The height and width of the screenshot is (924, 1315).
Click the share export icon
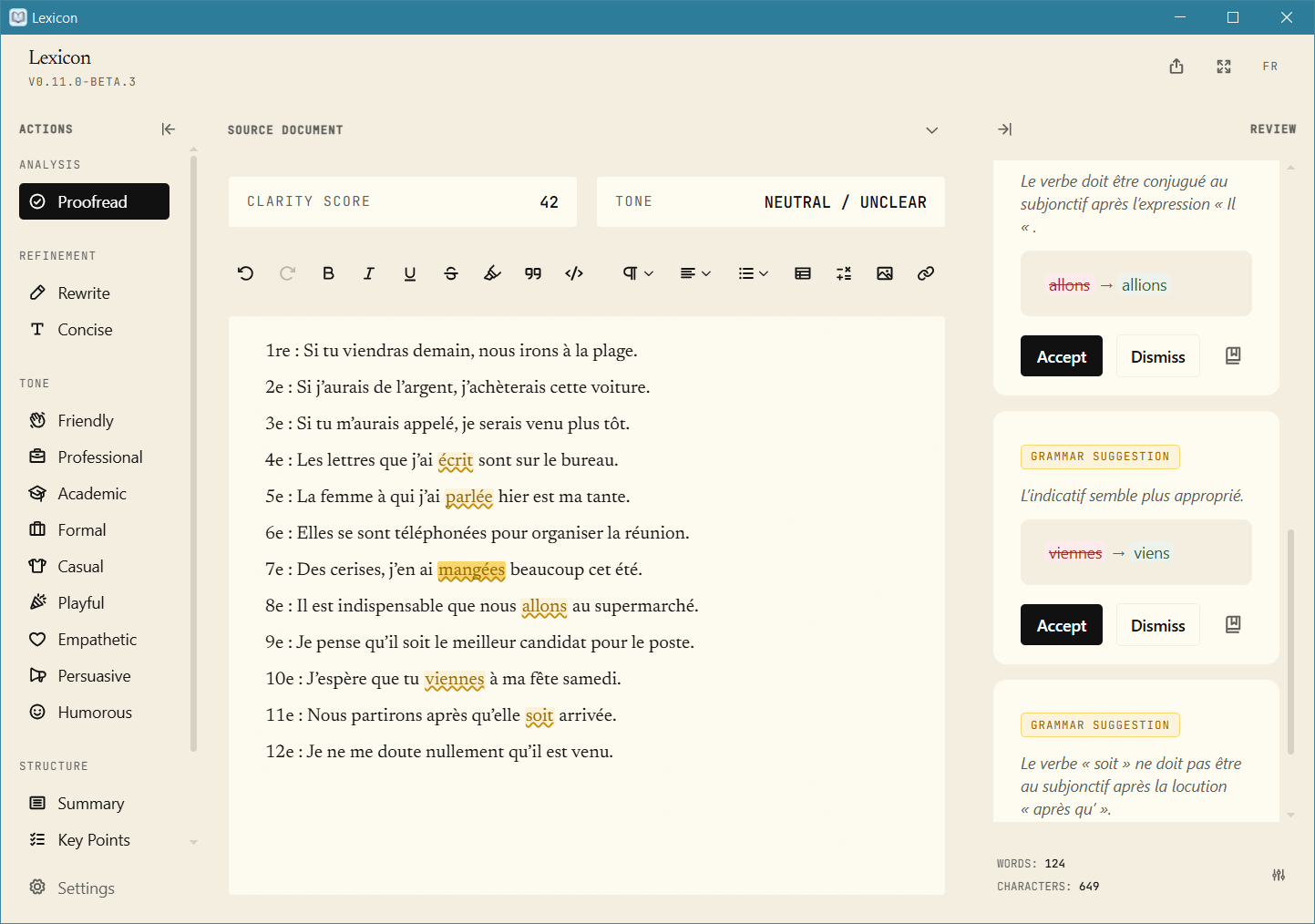(1176, 67)
